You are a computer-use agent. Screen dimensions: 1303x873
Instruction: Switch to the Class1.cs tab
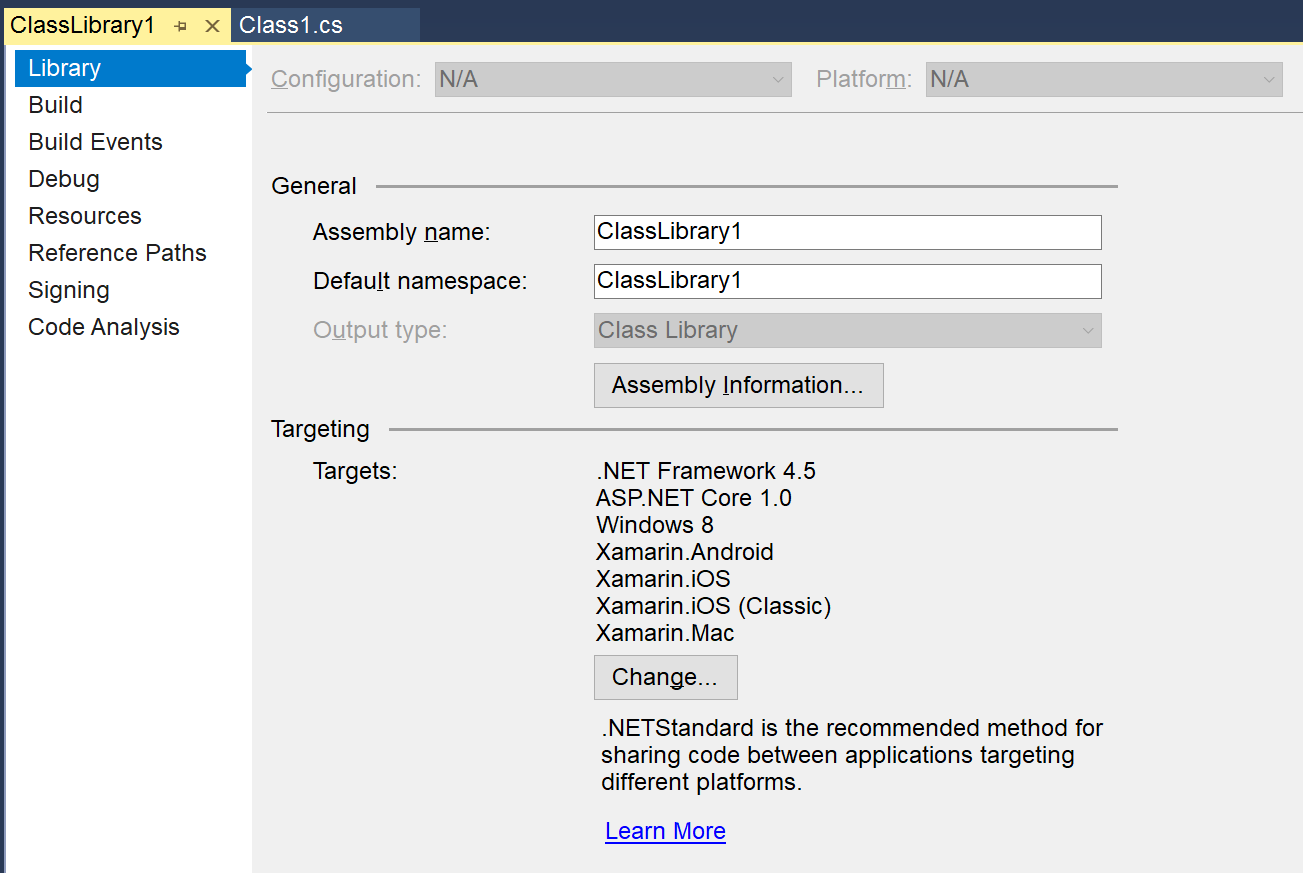click(291, 25)
